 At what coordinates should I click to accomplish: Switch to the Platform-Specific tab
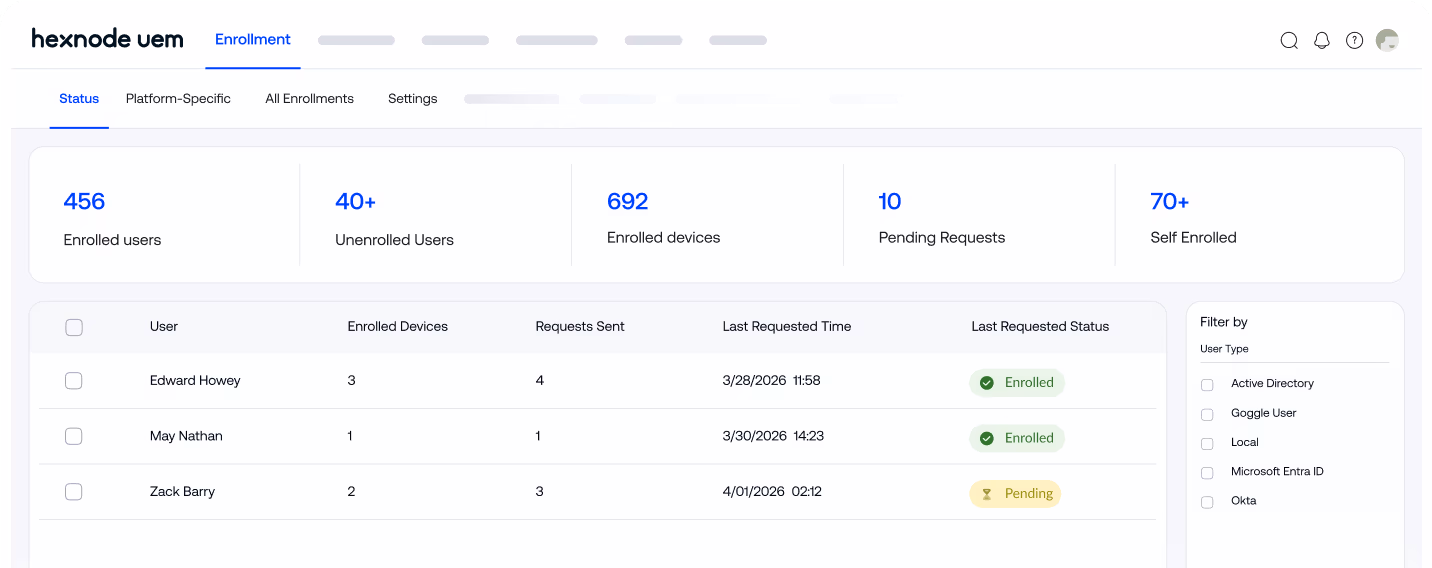pyautogui.click(x=178, y=99)
